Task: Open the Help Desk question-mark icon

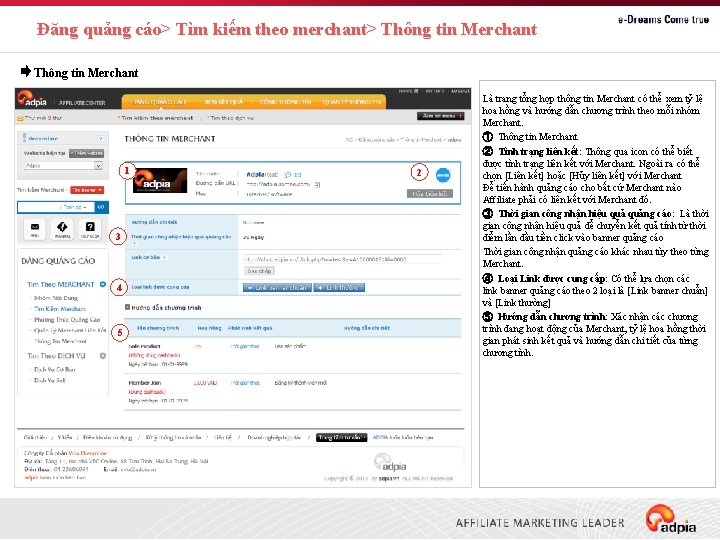Action: (90, 229)
